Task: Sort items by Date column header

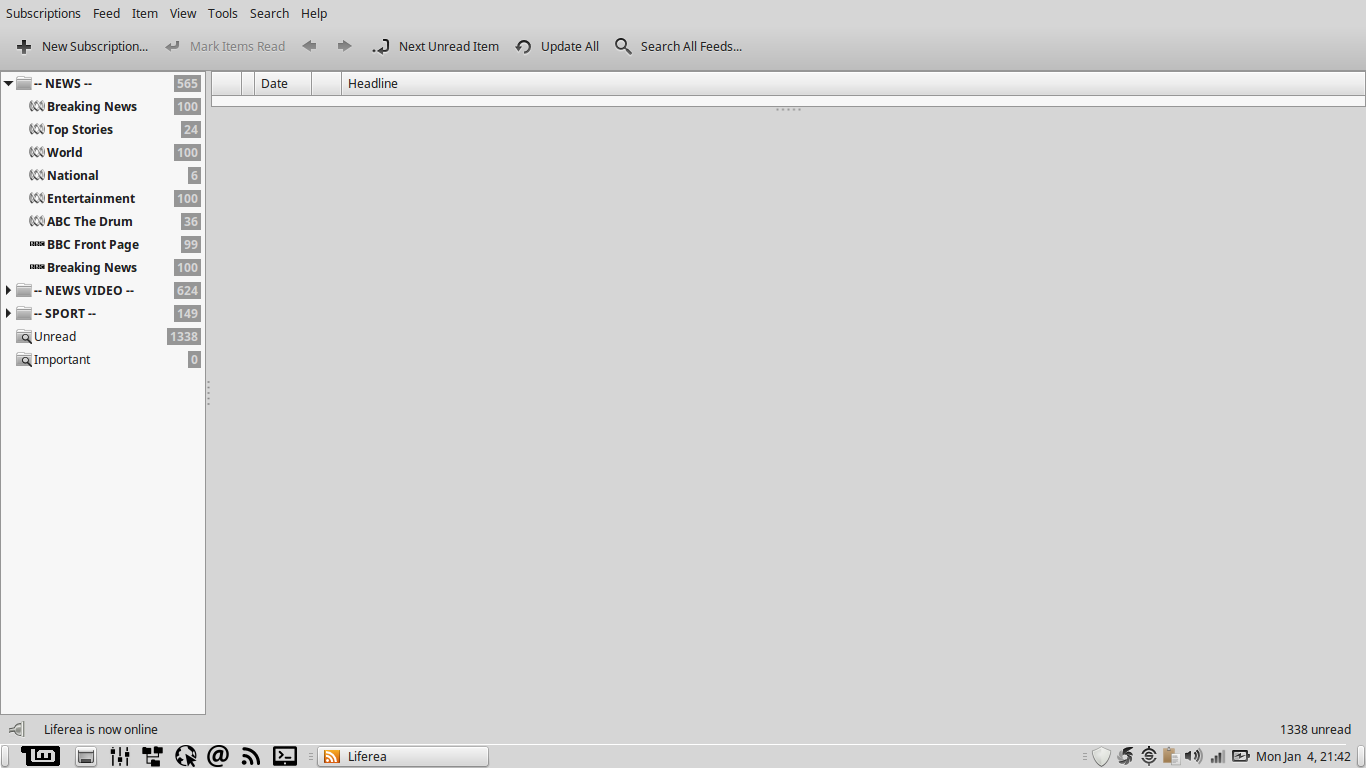Action: (x=283, y=83)
